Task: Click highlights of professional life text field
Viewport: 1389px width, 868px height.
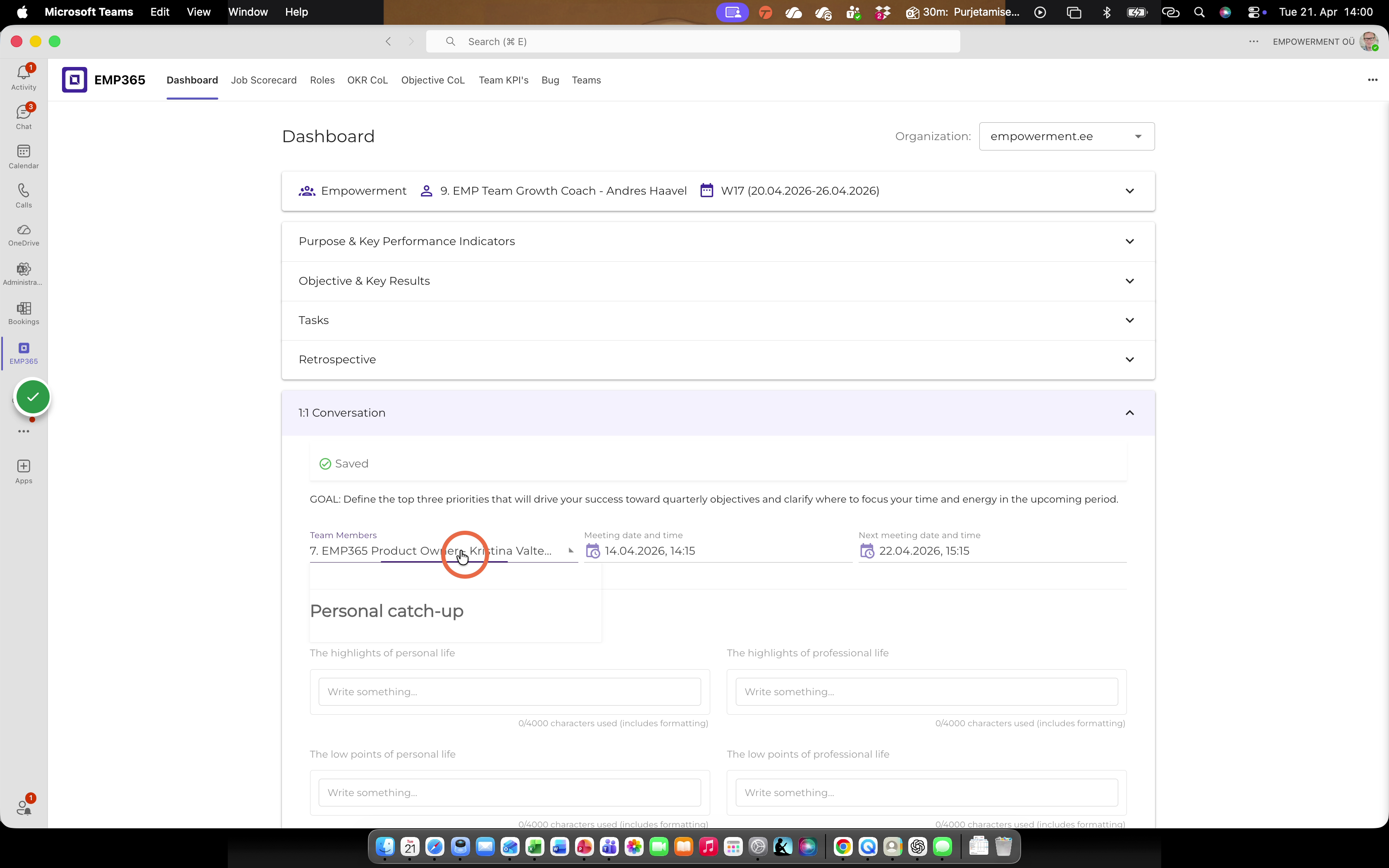Action: coord(926,692)
